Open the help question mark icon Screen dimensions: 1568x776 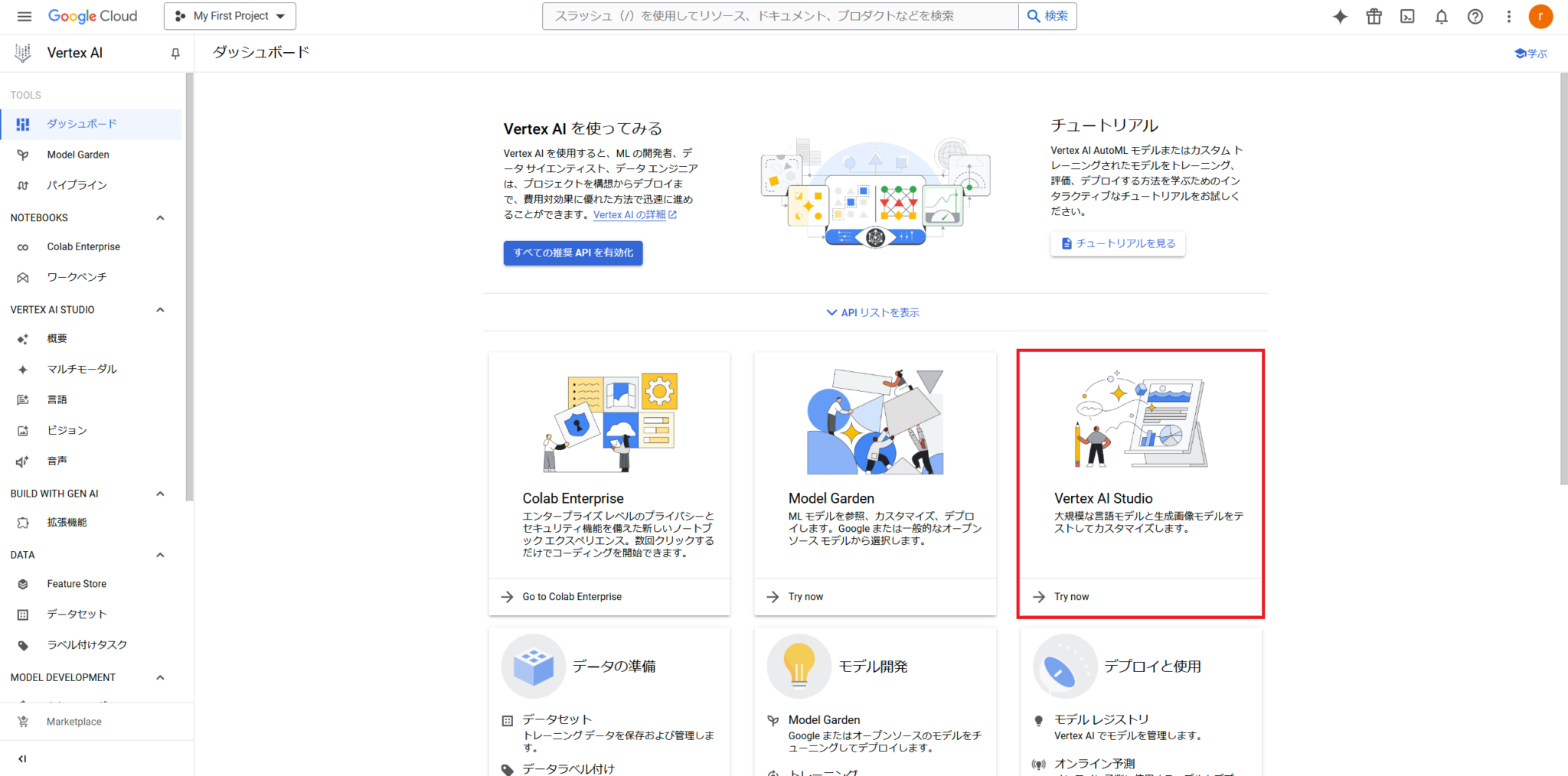[1475, 16]
